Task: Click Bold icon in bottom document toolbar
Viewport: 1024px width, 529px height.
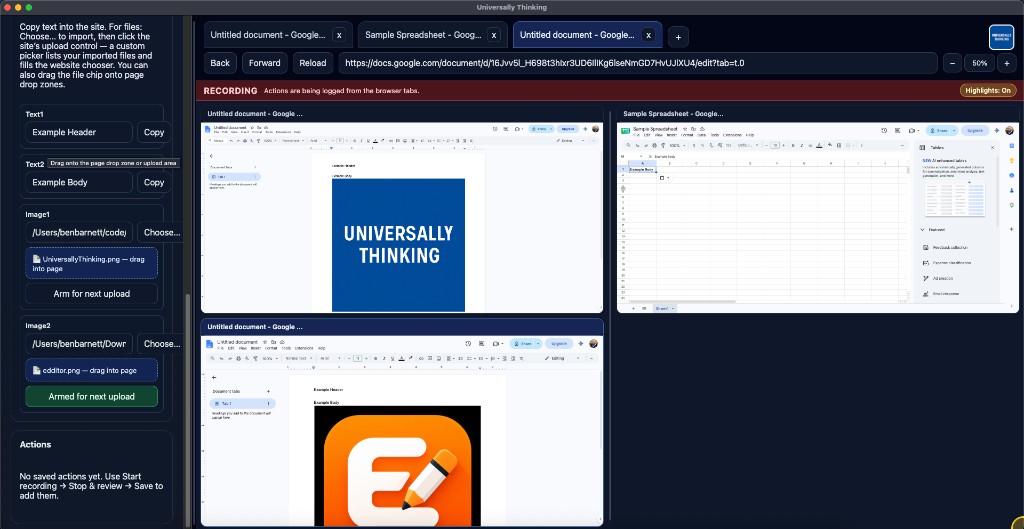Action: point(376,359)
